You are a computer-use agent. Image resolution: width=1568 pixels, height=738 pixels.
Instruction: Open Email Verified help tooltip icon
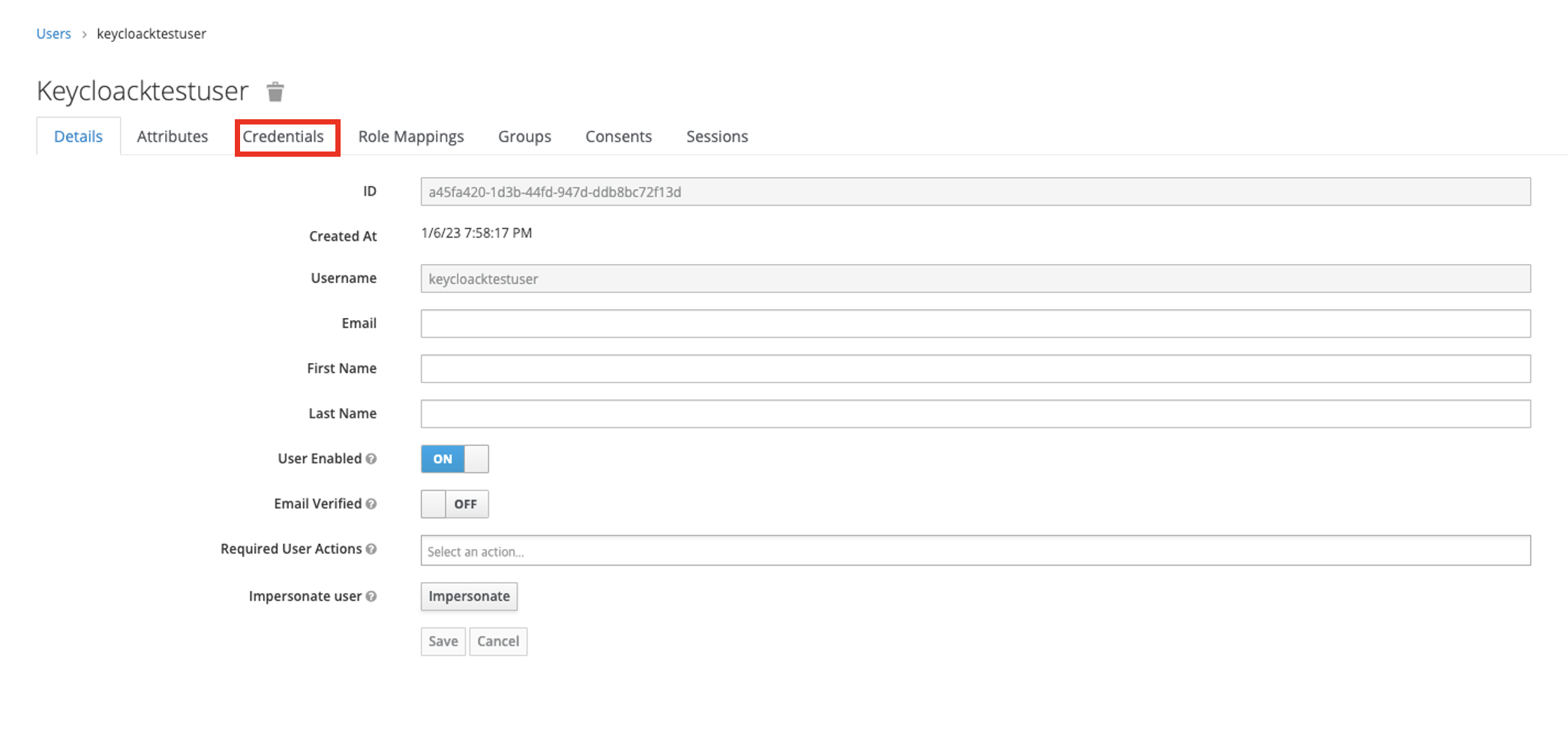click(x=371, y=504)
